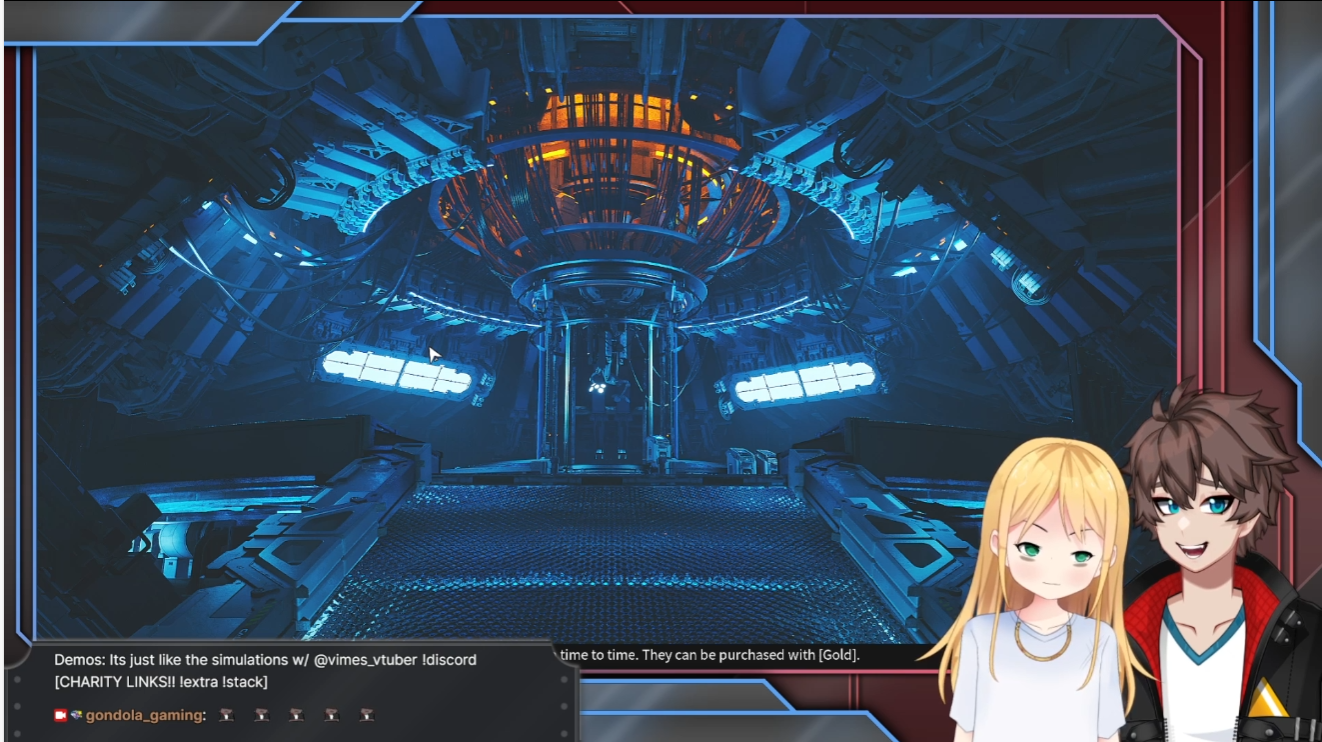Click the blonde-haired VTuber avatar
This screenshot has width=1322, height=742.
click(1043, 590)
